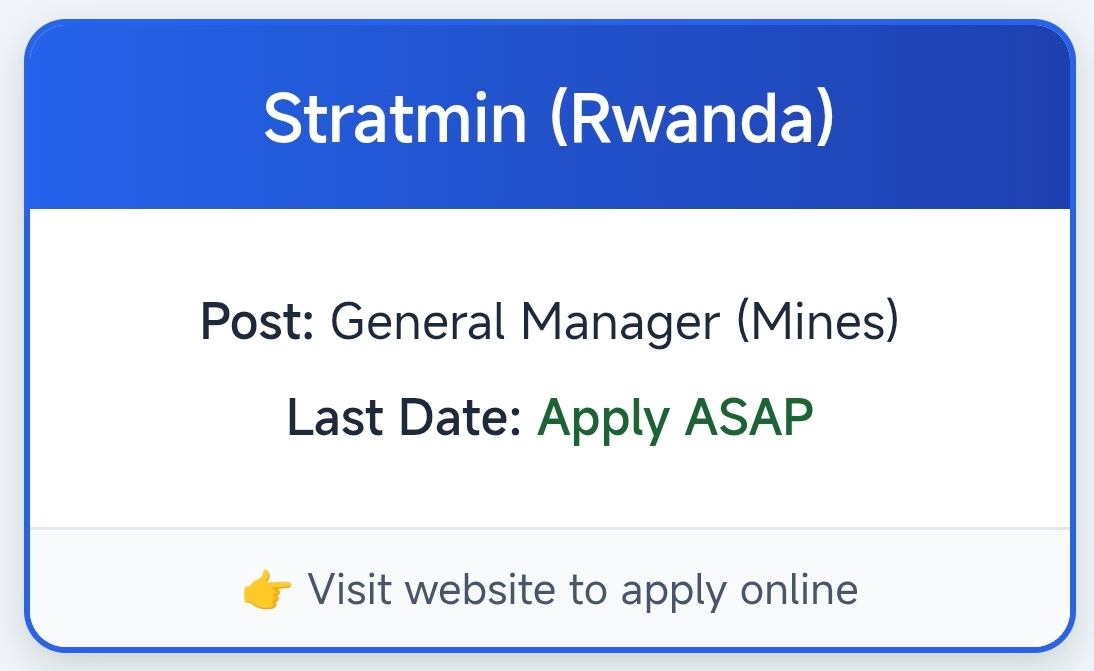Image resolution: width=1094 pixels, height=671 pixels.
Task: Click the Stratmin (Rwanda) card title
Action: (548, 118)
